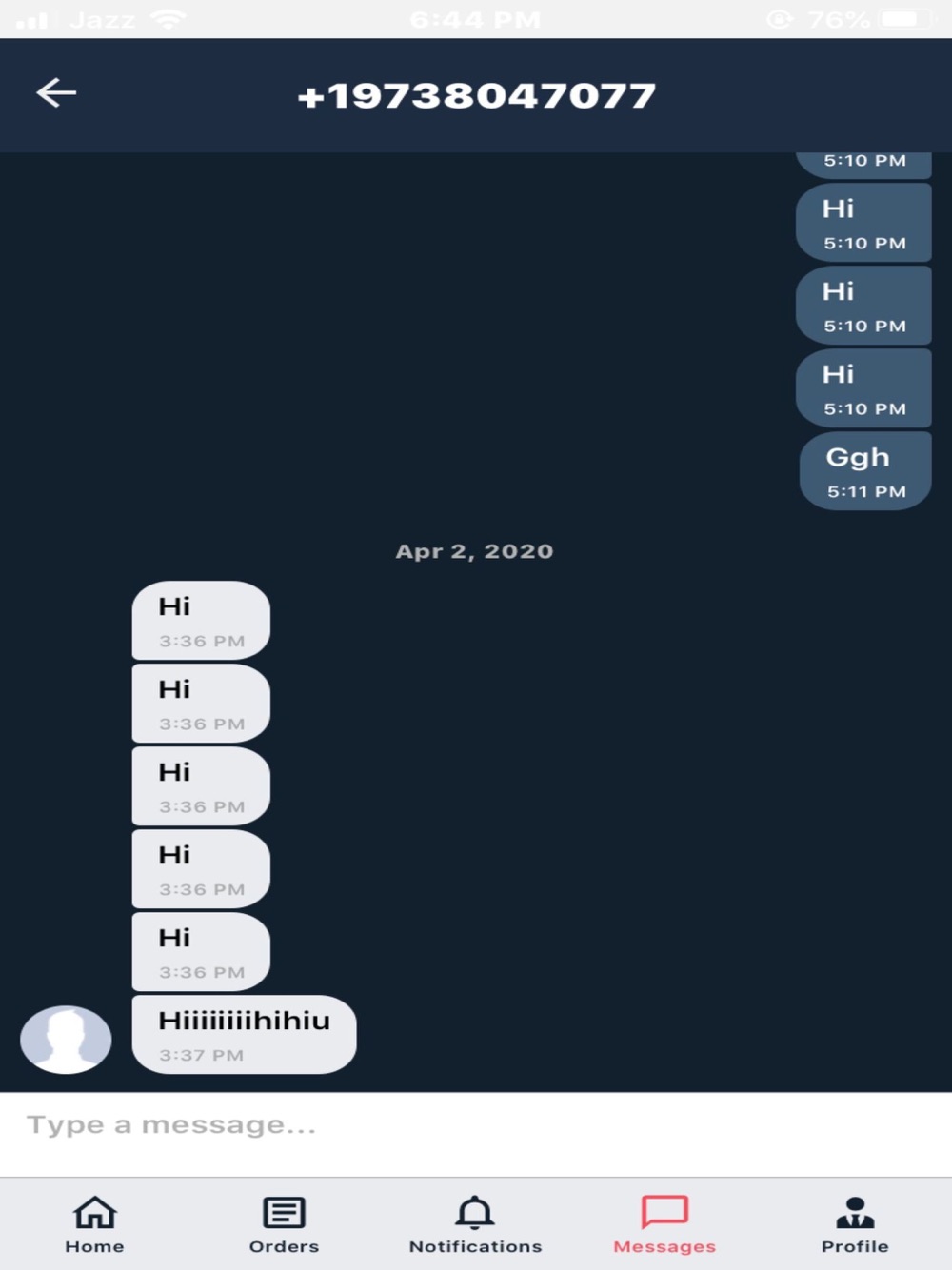The image size is (952, 1270).
Task: Select the Hiiiiiiiihihiu message bubble
Action: [x=244, y=1035]
